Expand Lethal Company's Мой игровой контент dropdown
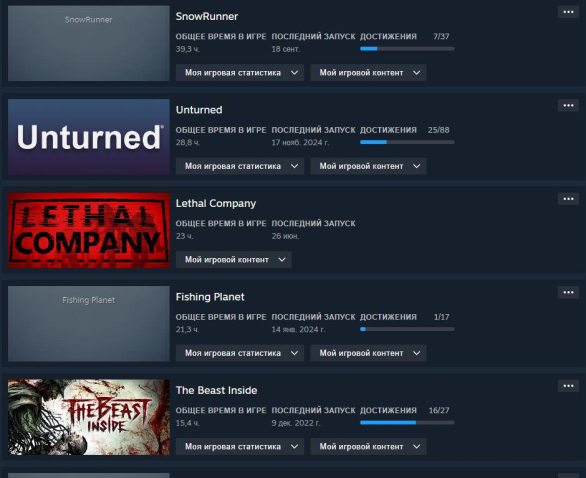The width and height of the screenshot is (586, 478). [x=234, y=259]
